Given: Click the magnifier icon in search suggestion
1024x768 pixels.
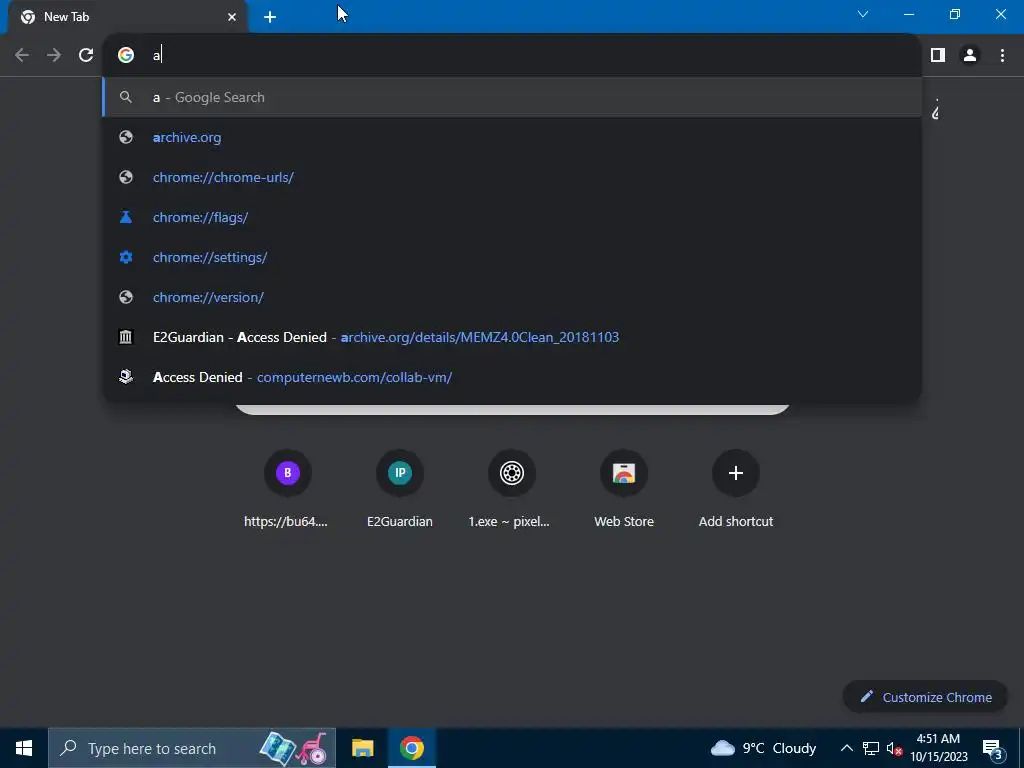Looking at the screenshot, I should [x=126, y=97].
